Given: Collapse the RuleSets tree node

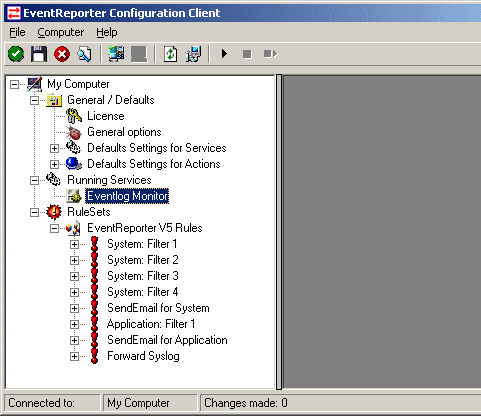Looking at the screenshot, I should (34, 212).
